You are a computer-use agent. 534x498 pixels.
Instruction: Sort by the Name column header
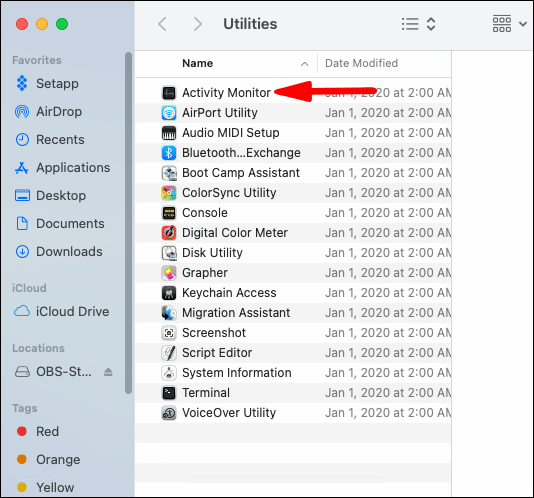[x=198, y=63]
